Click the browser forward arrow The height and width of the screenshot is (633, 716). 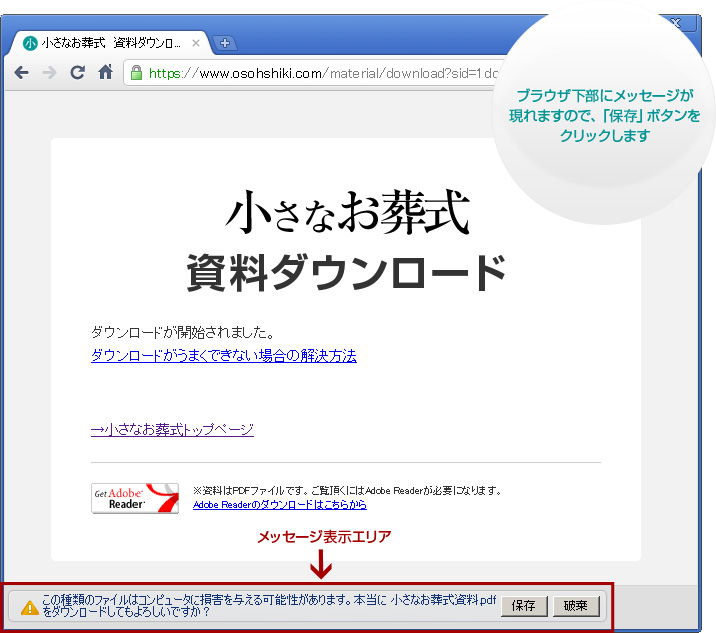pos(49,73)
